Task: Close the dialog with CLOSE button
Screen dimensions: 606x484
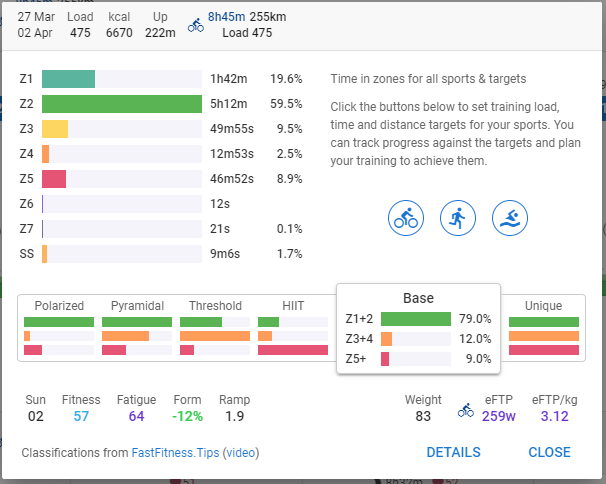Action: click(549, 452)
